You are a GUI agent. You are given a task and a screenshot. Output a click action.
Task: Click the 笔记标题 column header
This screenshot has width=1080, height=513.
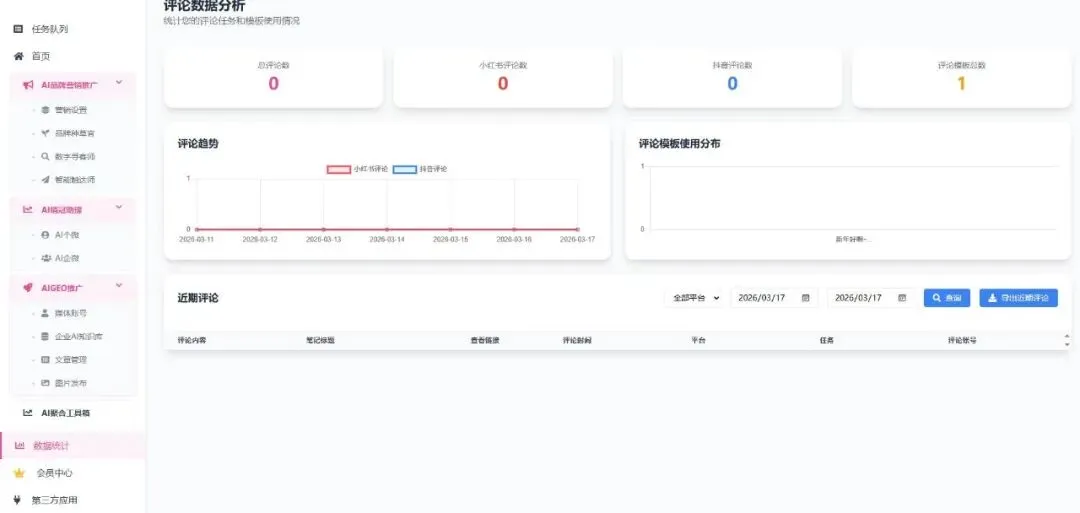click(x=320, y=340)
